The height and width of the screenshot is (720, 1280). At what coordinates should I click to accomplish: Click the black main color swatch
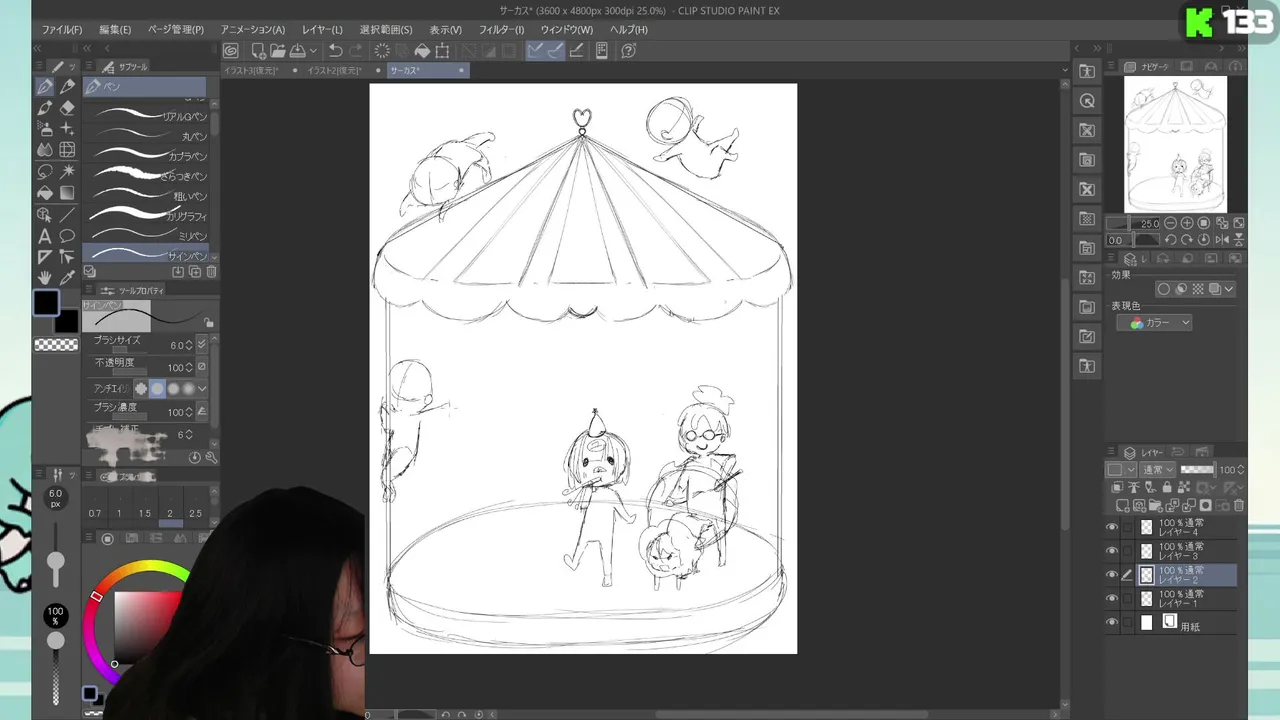(x=46, y=303)
